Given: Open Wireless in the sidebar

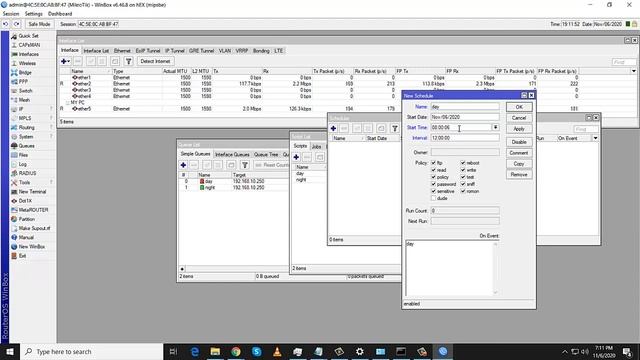Looking at the screenshot, I should [x=27, y=63].
